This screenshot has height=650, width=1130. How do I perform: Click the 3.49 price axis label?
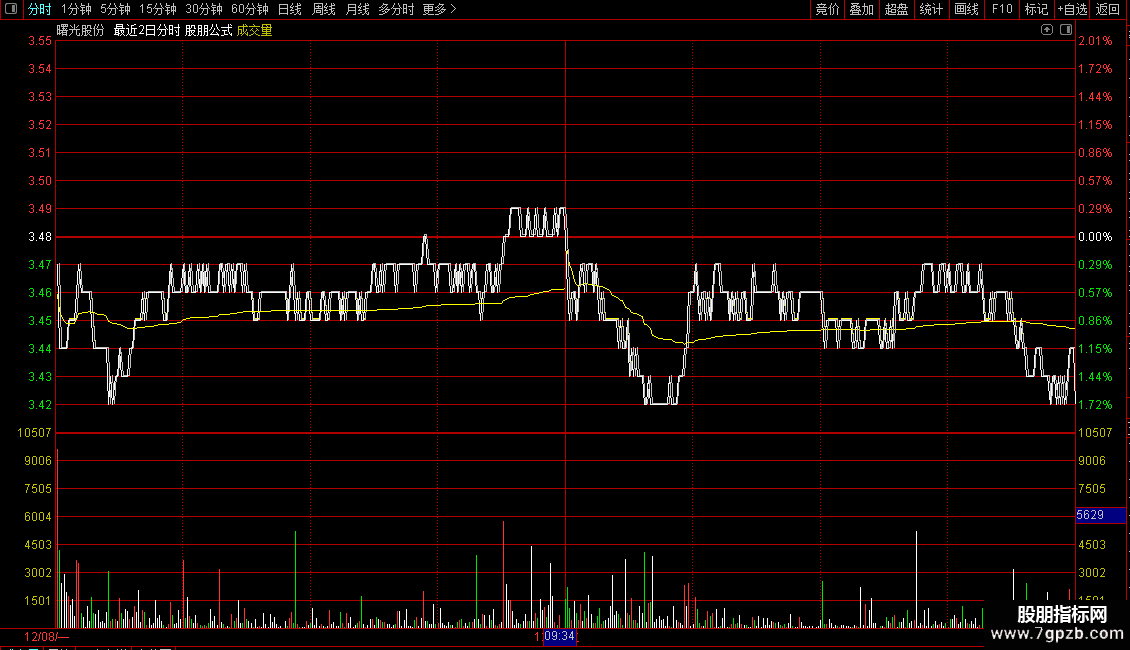tap(40, 209)
